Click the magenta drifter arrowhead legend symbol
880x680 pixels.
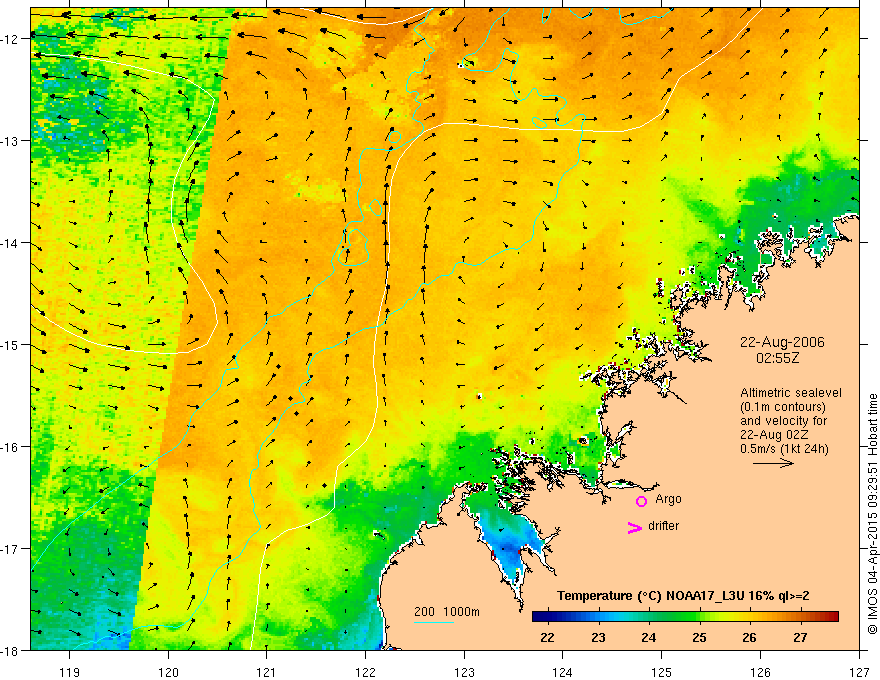[635, 527]
